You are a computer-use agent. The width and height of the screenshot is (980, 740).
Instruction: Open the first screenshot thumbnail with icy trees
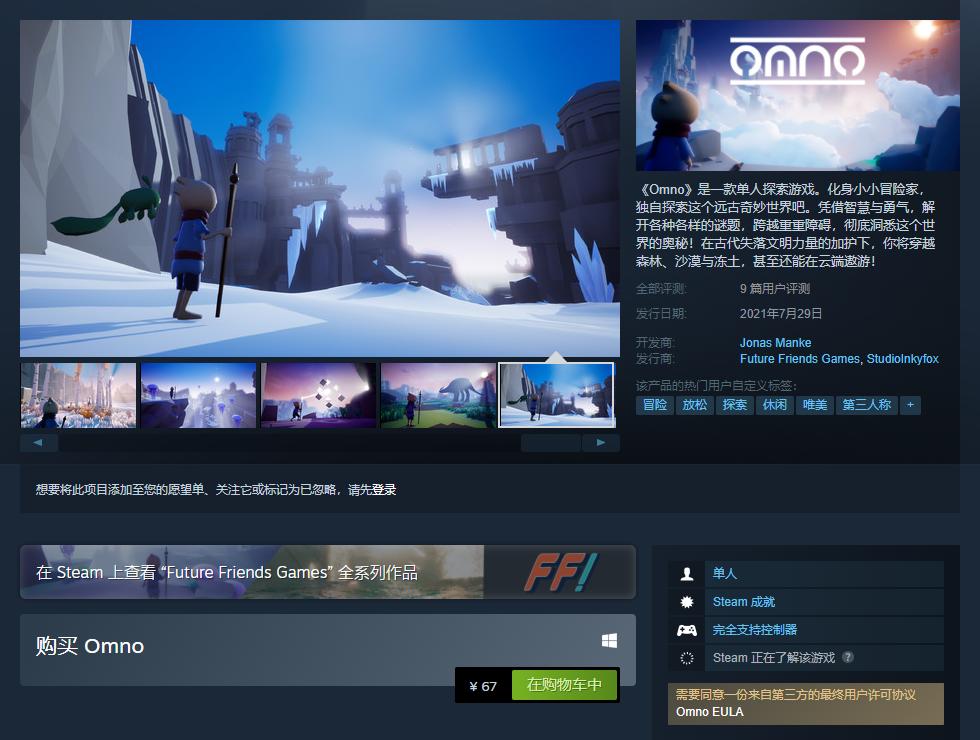click(x=79, y=396)
